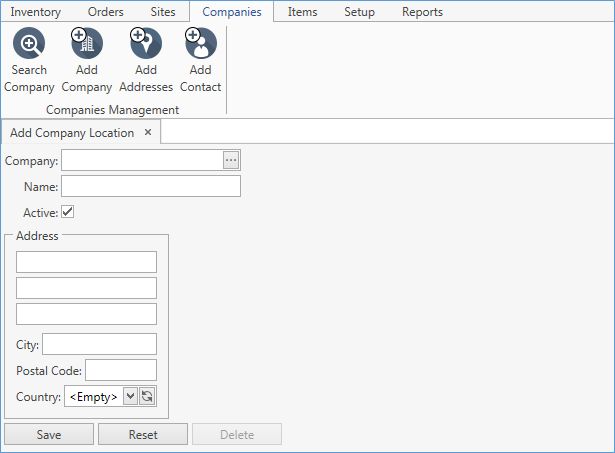Open the Setup tab

click(x=359, y=12)
